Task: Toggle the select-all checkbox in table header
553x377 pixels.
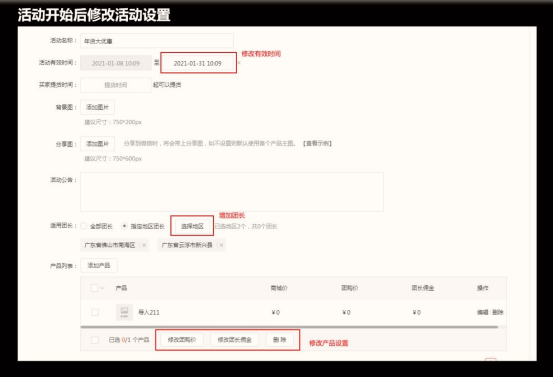Action: [94, 288]
